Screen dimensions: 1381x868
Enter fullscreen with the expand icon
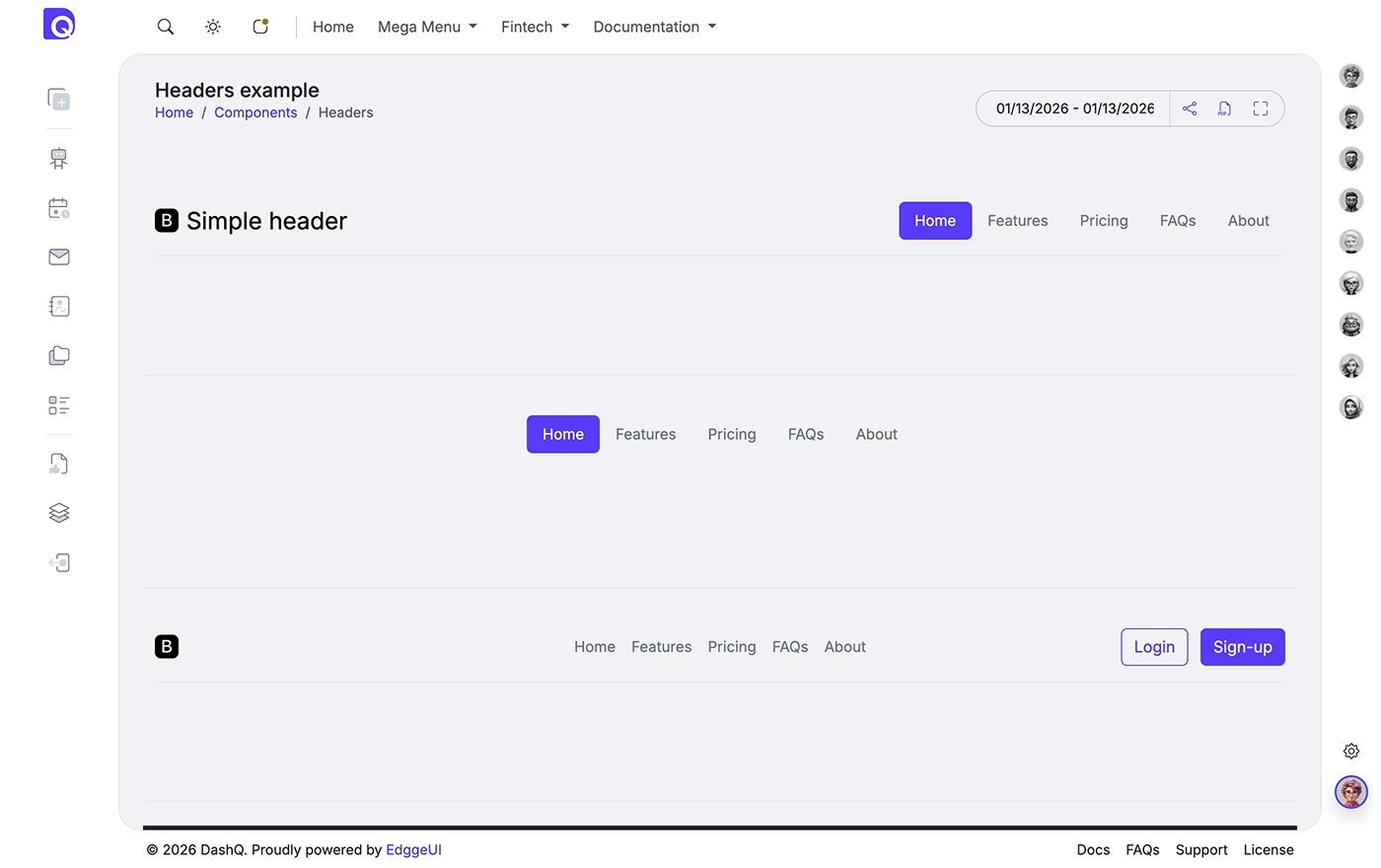click(x=1260, y=108)
